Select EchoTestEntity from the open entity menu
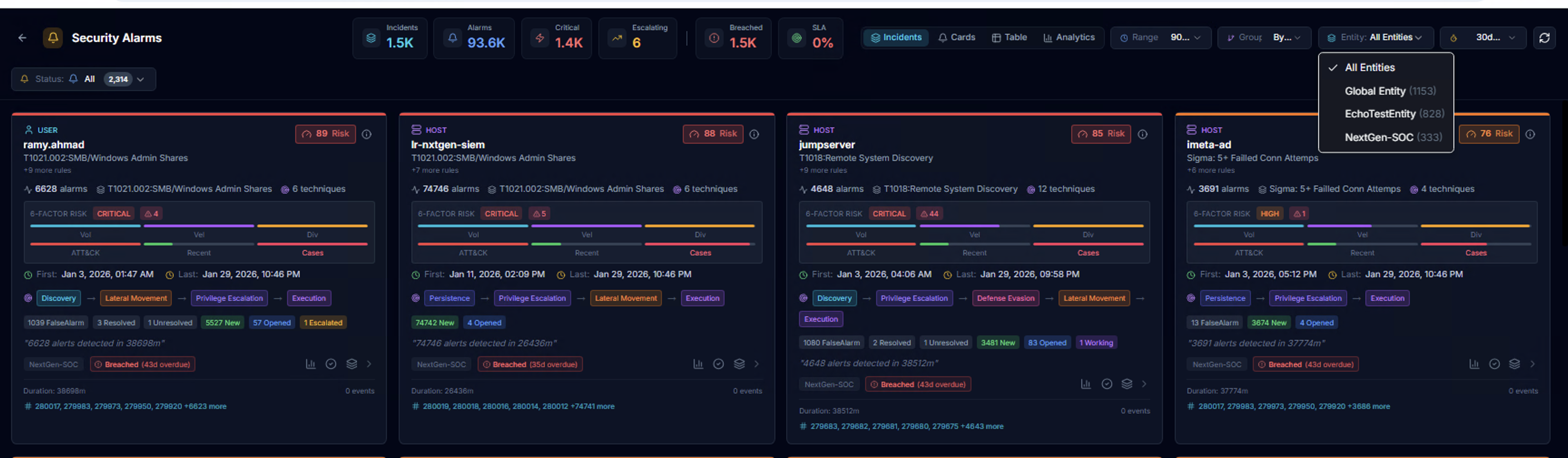 (x=1394, y=114)
